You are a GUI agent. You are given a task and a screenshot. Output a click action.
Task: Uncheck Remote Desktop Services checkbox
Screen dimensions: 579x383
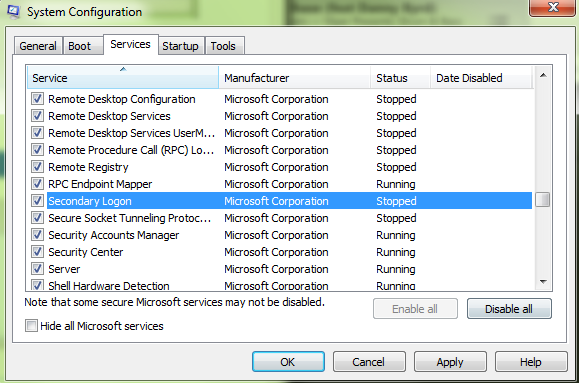click(x=37, y=116)
